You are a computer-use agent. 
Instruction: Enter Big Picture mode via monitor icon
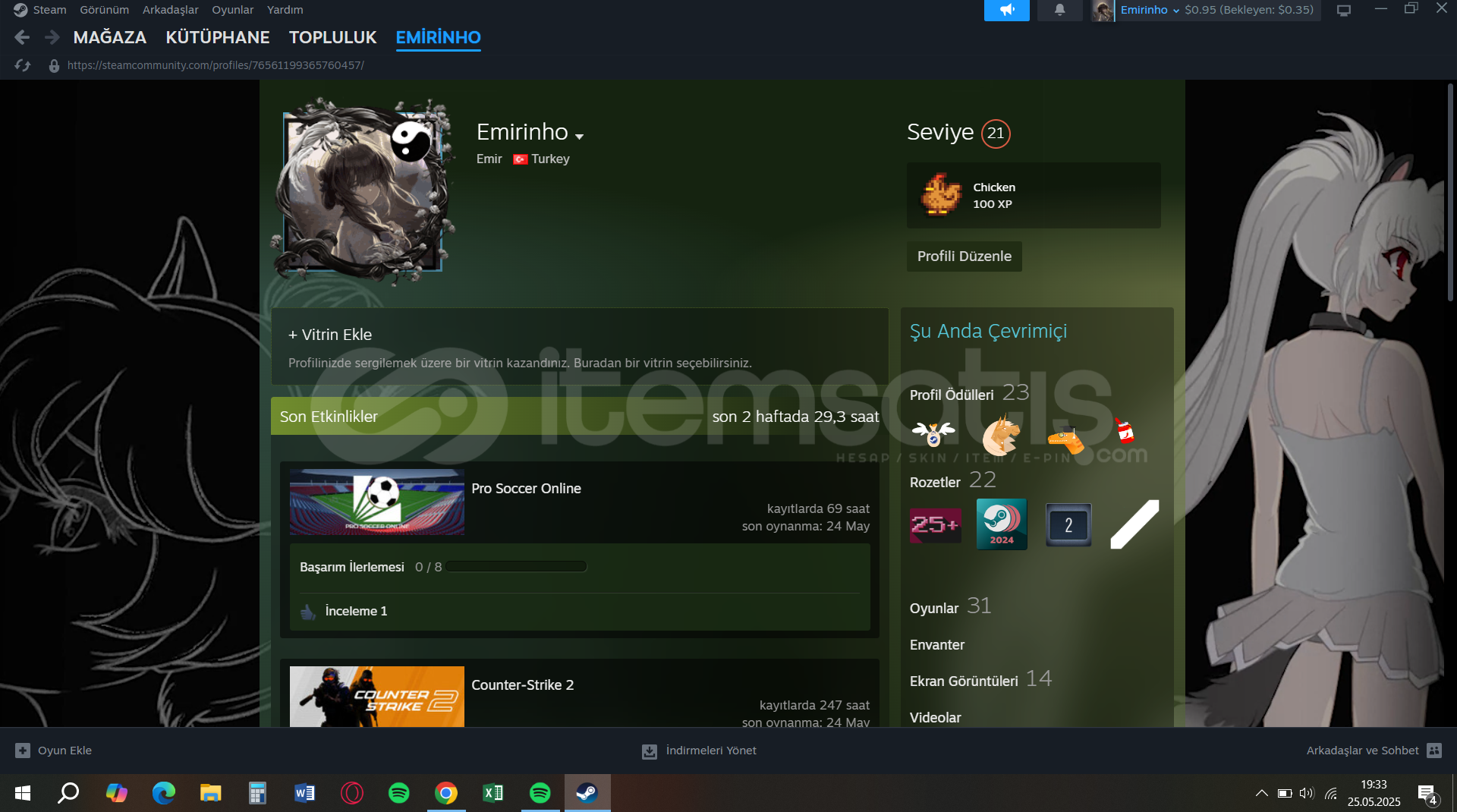tap(1343, 11)
